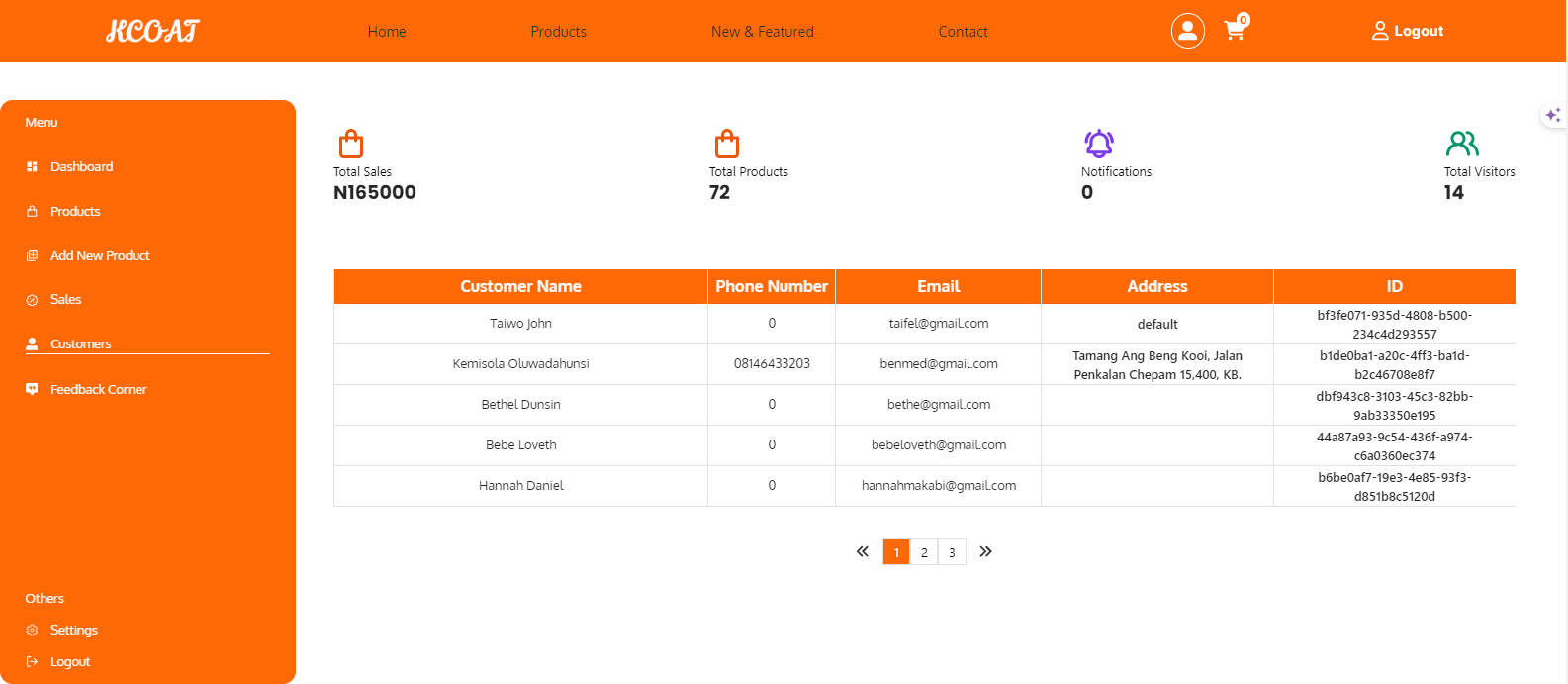The height and width of the screenshot is (684, 1568).
Task: Click the email hannahmakabi@gmail.com
Action: pos(939,486)
